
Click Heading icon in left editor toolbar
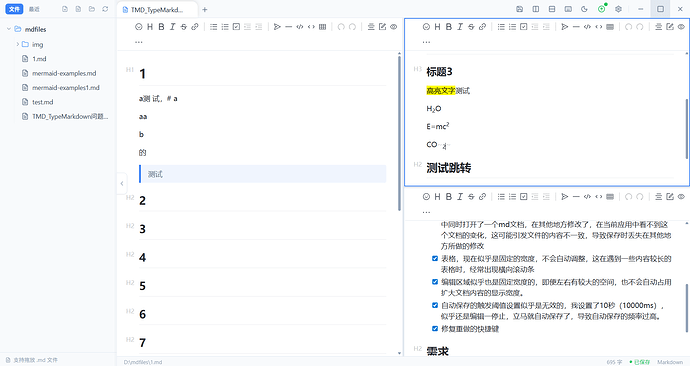[150, 27]
